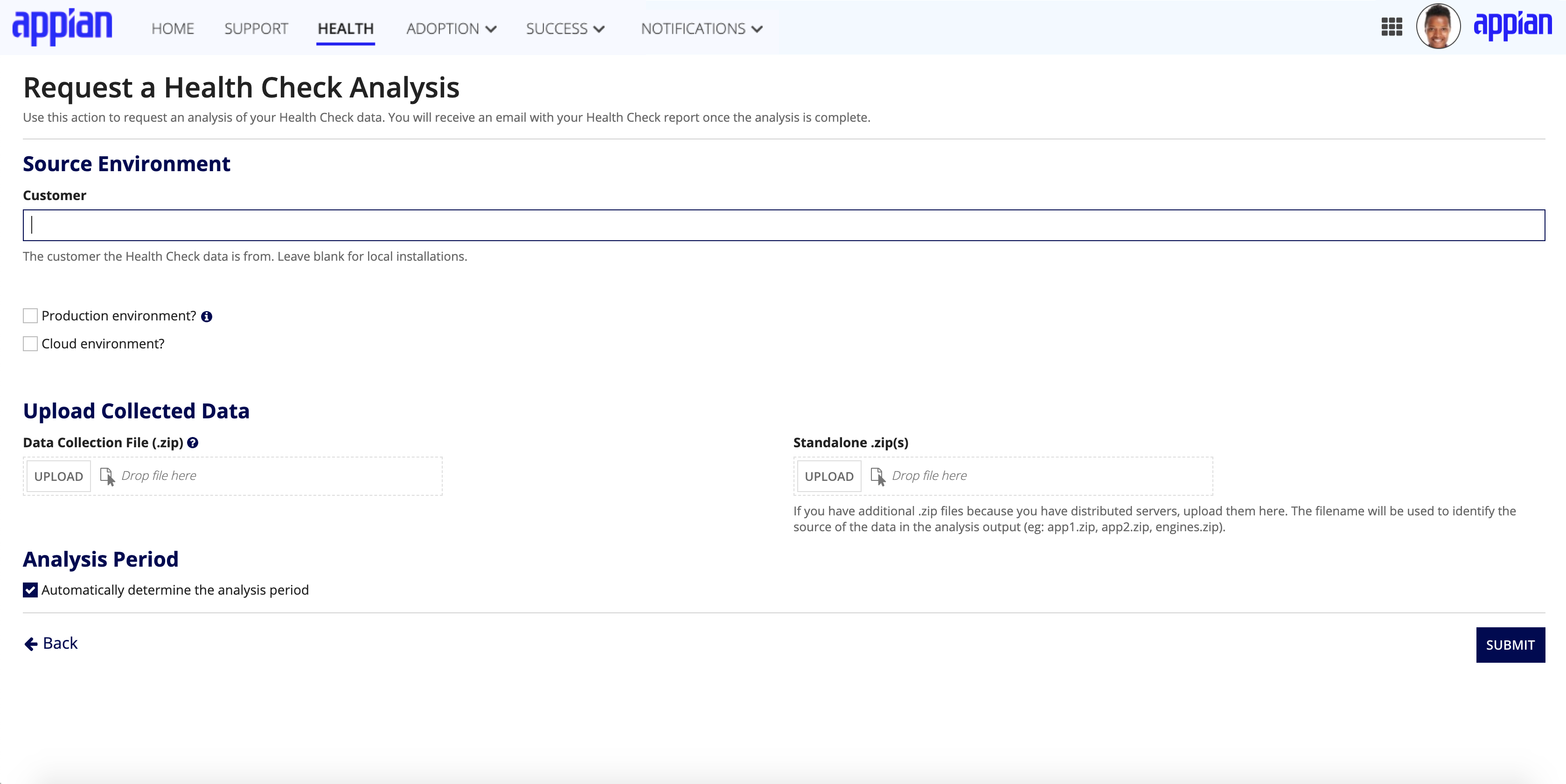Click the Back arrow icon
This screenshot has width=1566, height=784.
click(x=31, y=644)
